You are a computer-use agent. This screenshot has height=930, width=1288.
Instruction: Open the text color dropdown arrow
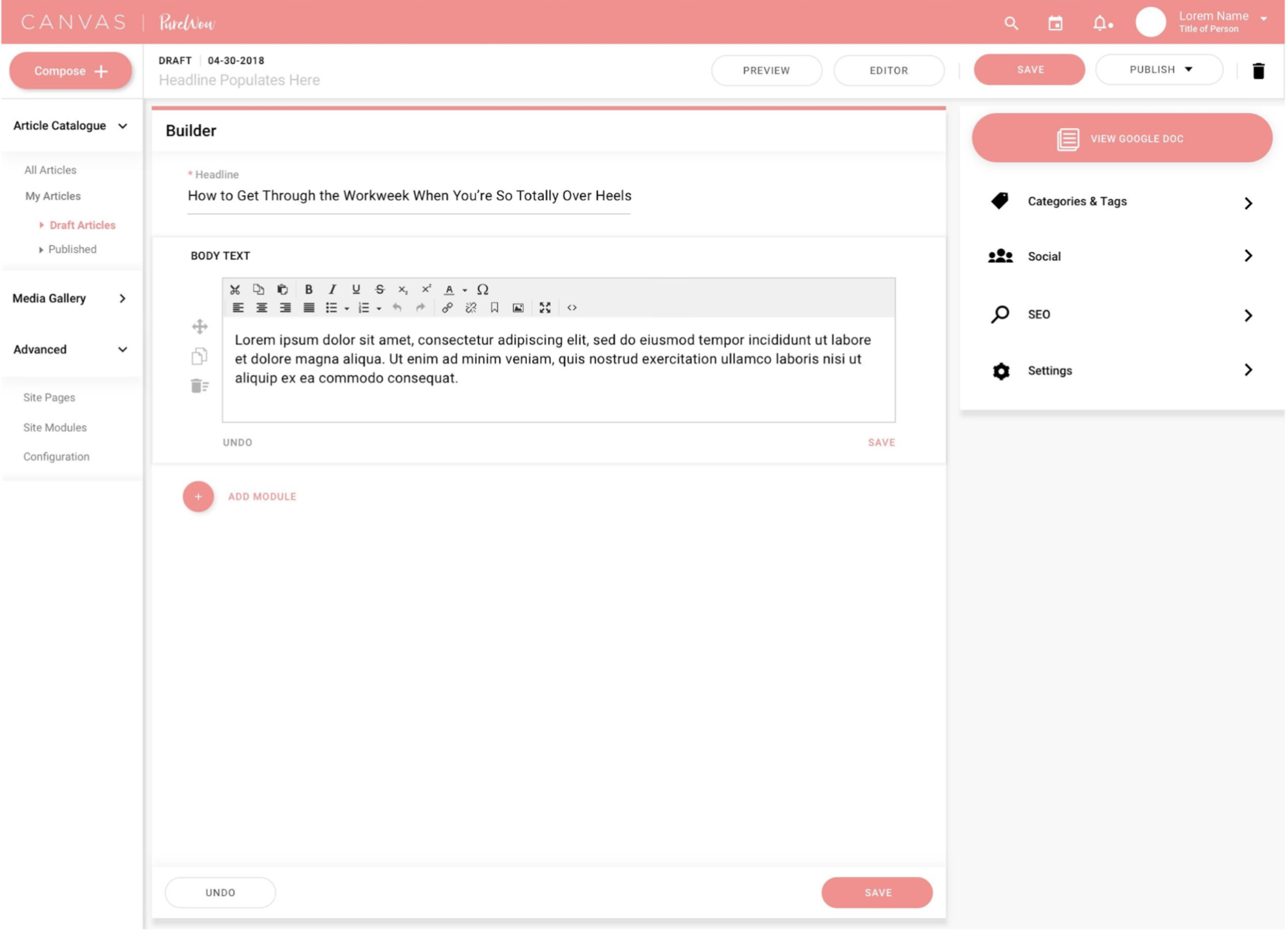[465, 290]
